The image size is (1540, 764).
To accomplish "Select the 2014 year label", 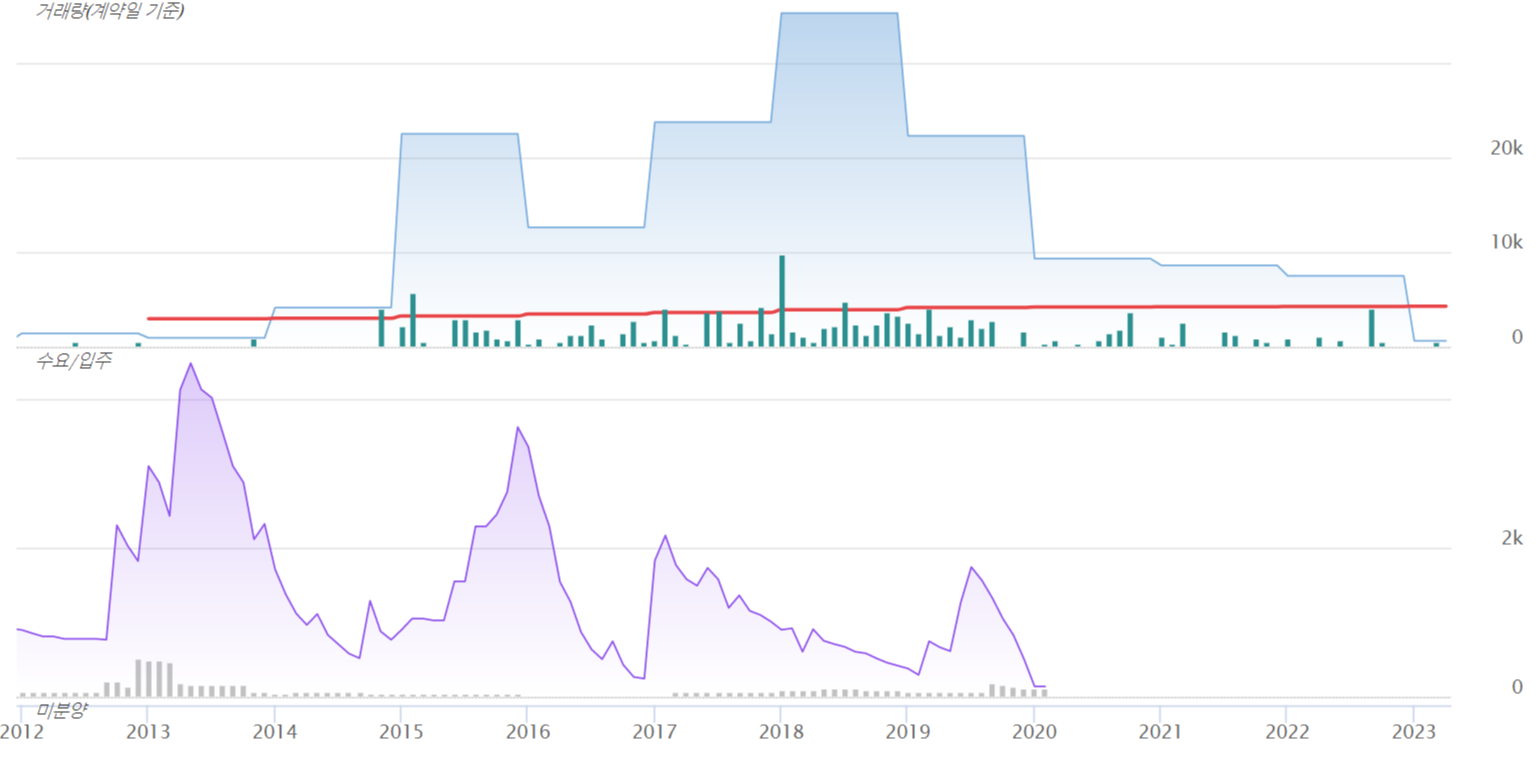I will tap(274, 734).
